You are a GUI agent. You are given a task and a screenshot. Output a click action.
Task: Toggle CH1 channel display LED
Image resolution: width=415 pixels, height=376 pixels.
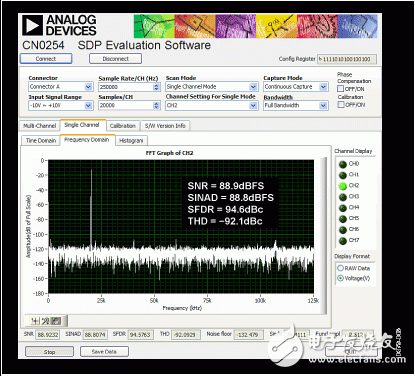pyautogui.click(x=343, y=175)
